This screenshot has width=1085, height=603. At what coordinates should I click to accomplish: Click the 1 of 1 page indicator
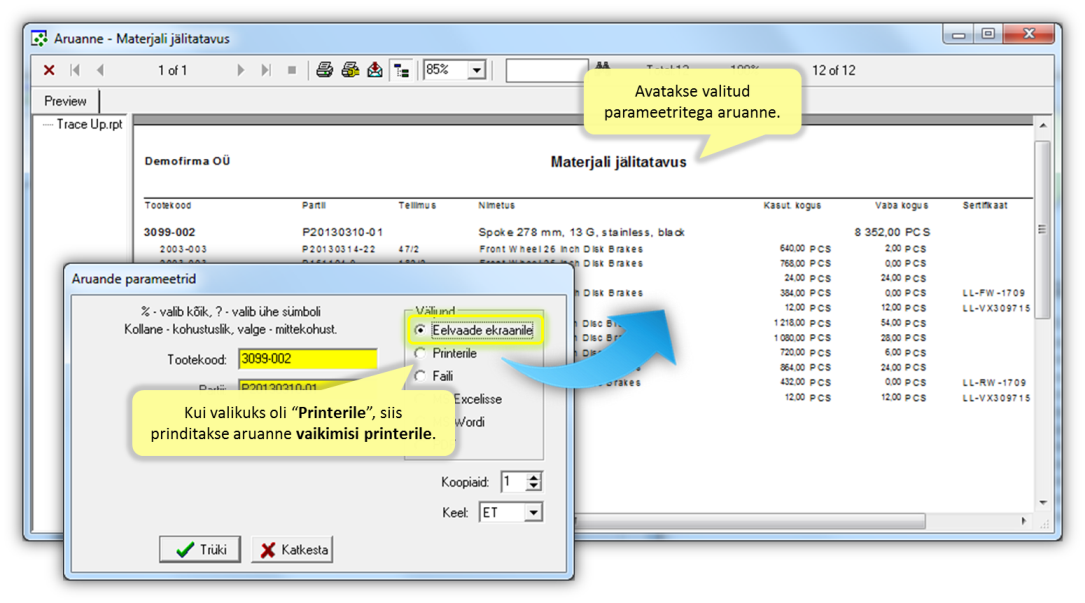172,70
